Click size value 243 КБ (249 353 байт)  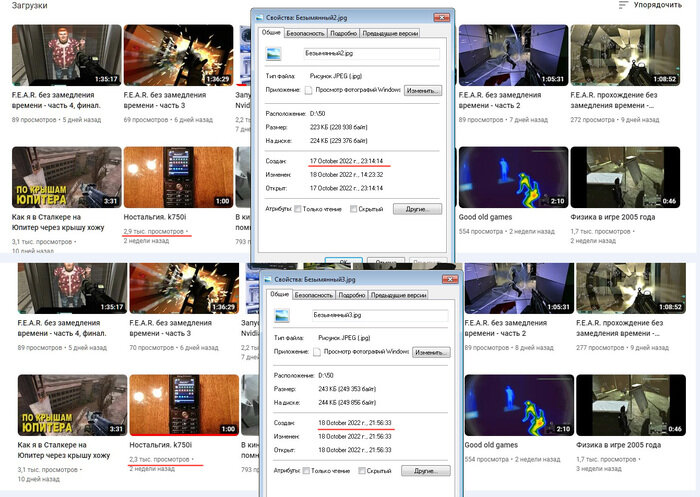click(347, 389)
